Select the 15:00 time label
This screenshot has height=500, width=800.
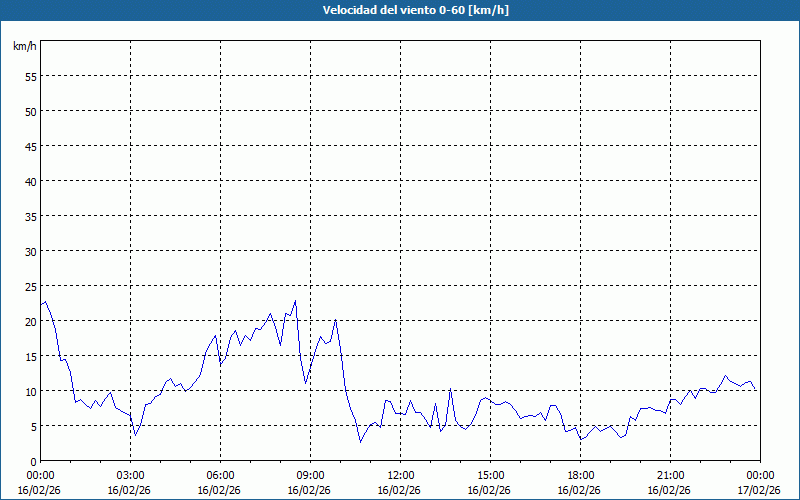(490, 475)
